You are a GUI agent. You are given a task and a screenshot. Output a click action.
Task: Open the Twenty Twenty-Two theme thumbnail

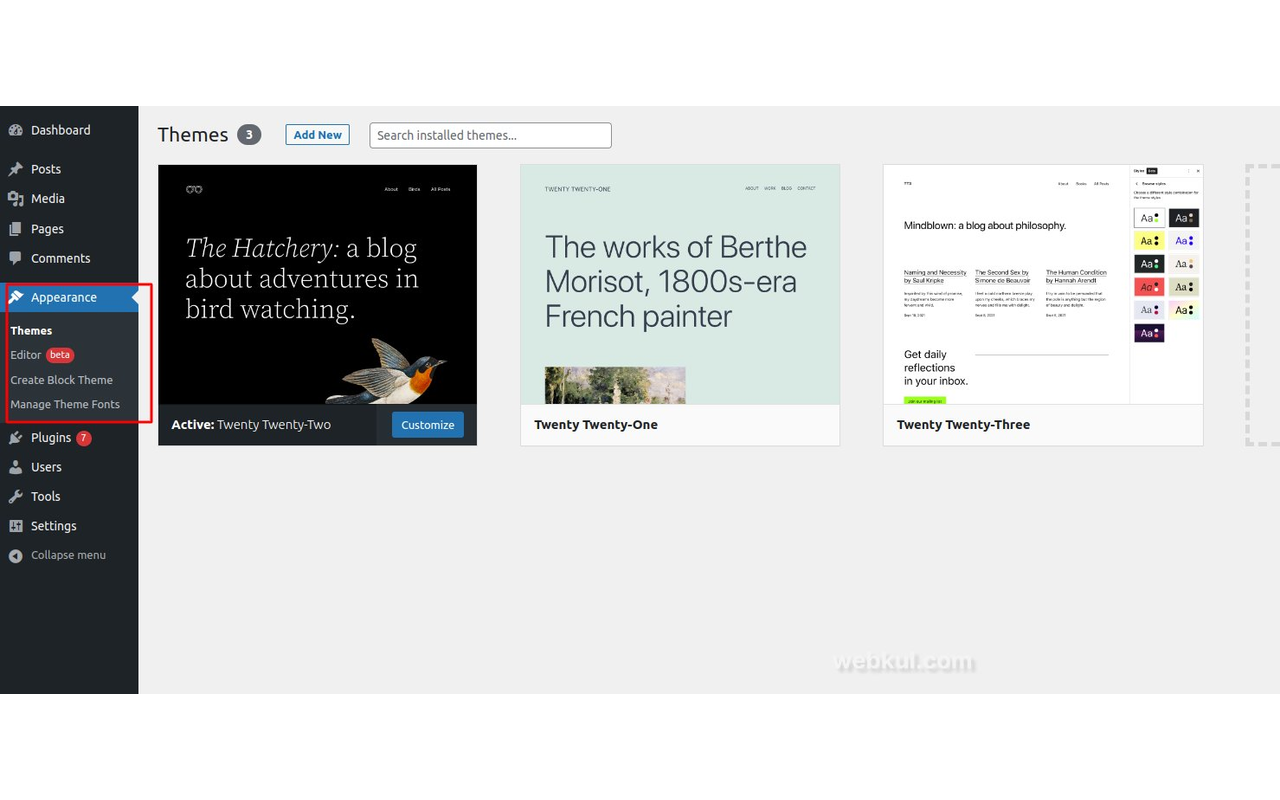click(318, 285)
